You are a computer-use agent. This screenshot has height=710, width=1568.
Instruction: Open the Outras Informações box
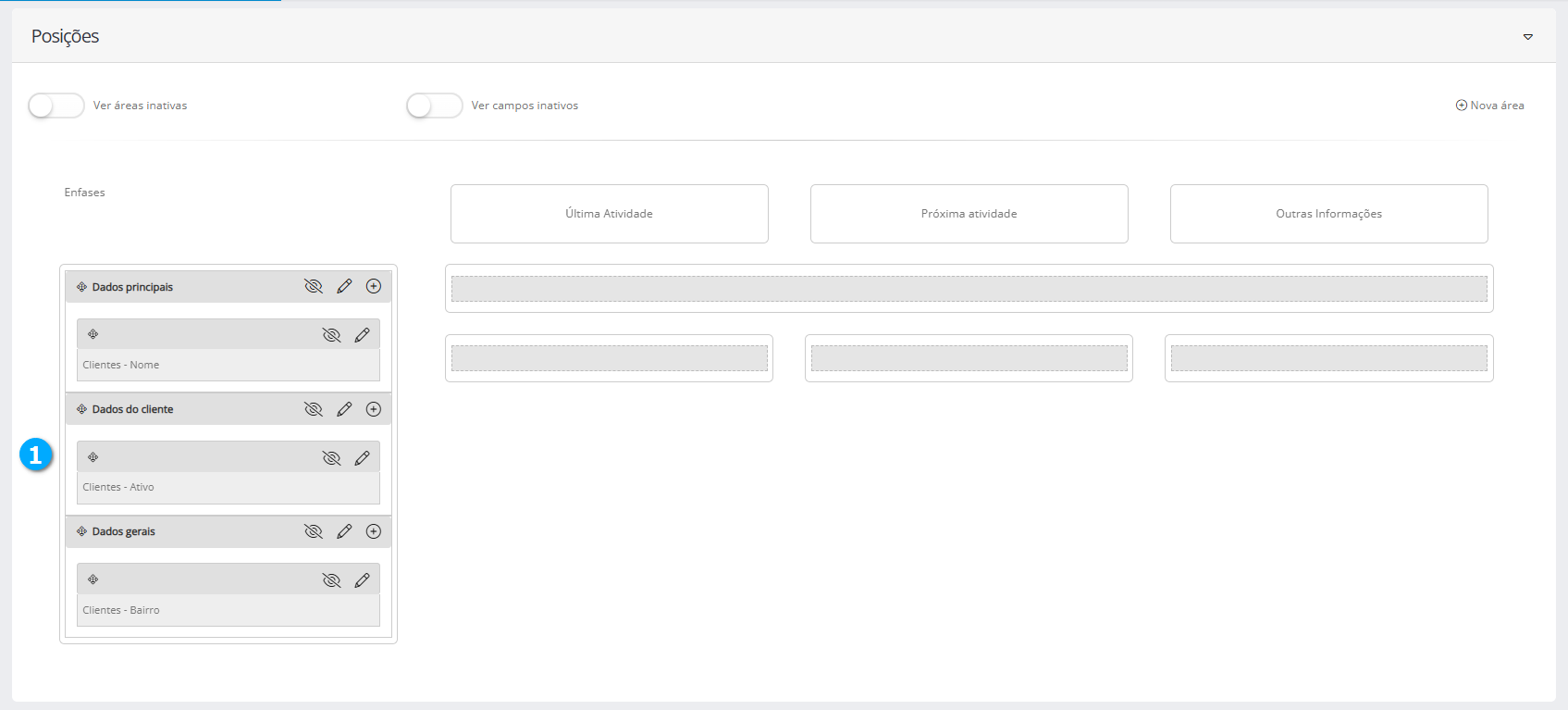coord(1328,214)
